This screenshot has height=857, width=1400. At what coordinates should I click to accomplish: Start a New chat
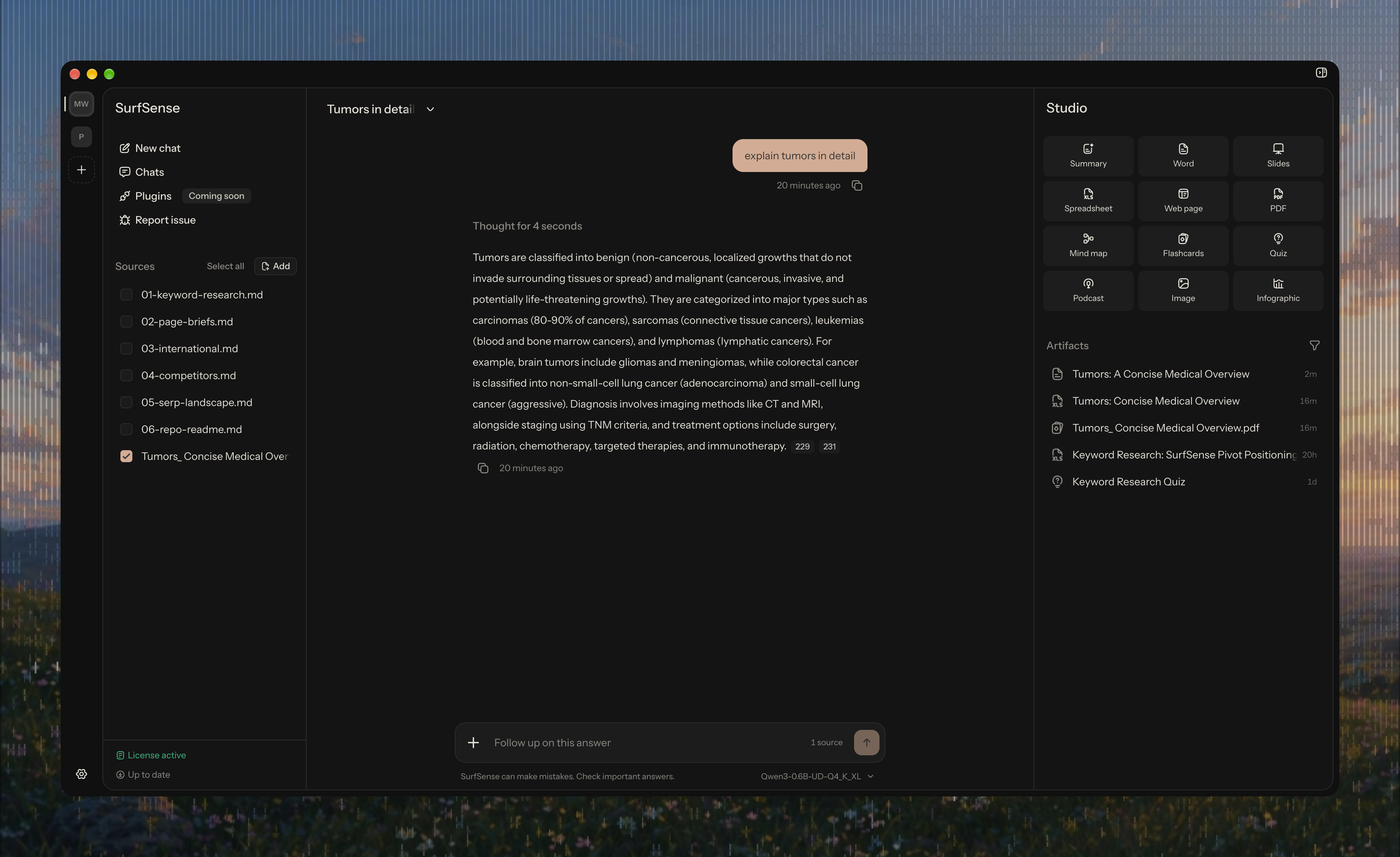point(150,148)
